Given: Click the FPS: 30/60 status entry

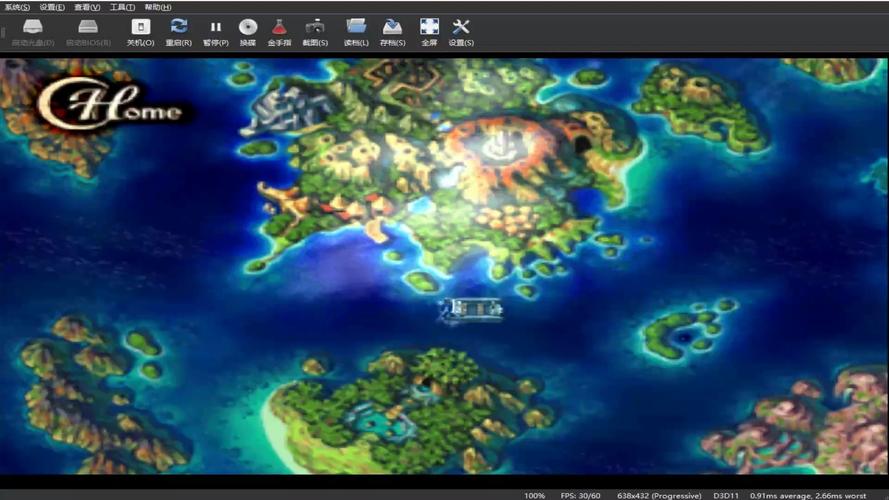Looking at the screenshot, I should (x=581, y=495).
